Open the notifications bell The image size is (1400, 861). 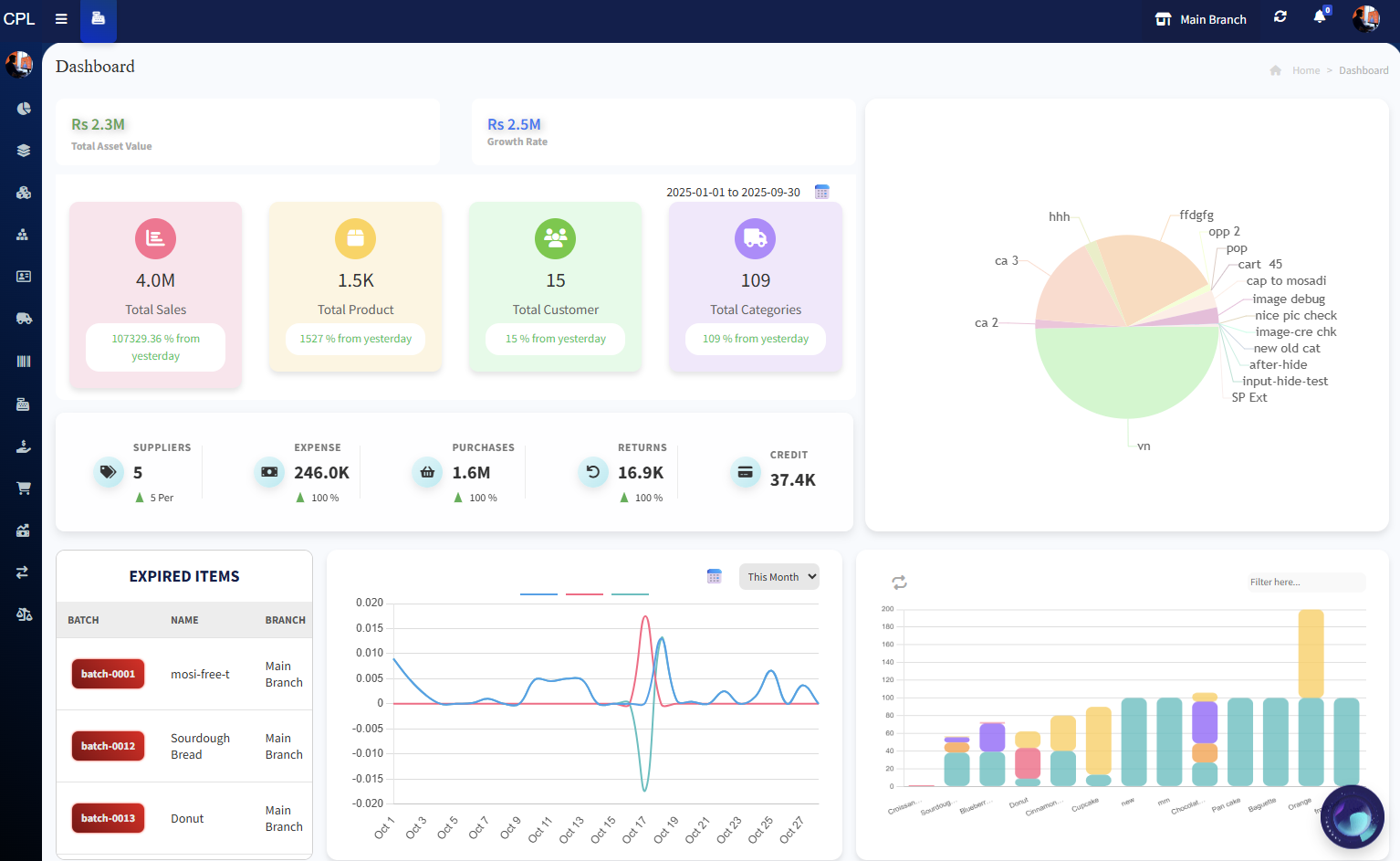click(x=1320, y=16)
